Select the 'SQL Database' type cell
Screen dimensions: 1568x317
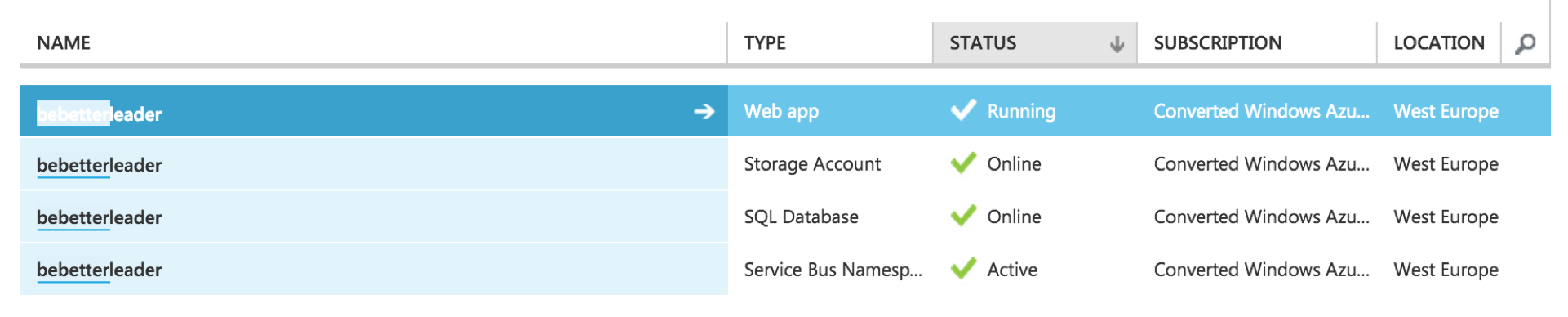pos(801,217)
